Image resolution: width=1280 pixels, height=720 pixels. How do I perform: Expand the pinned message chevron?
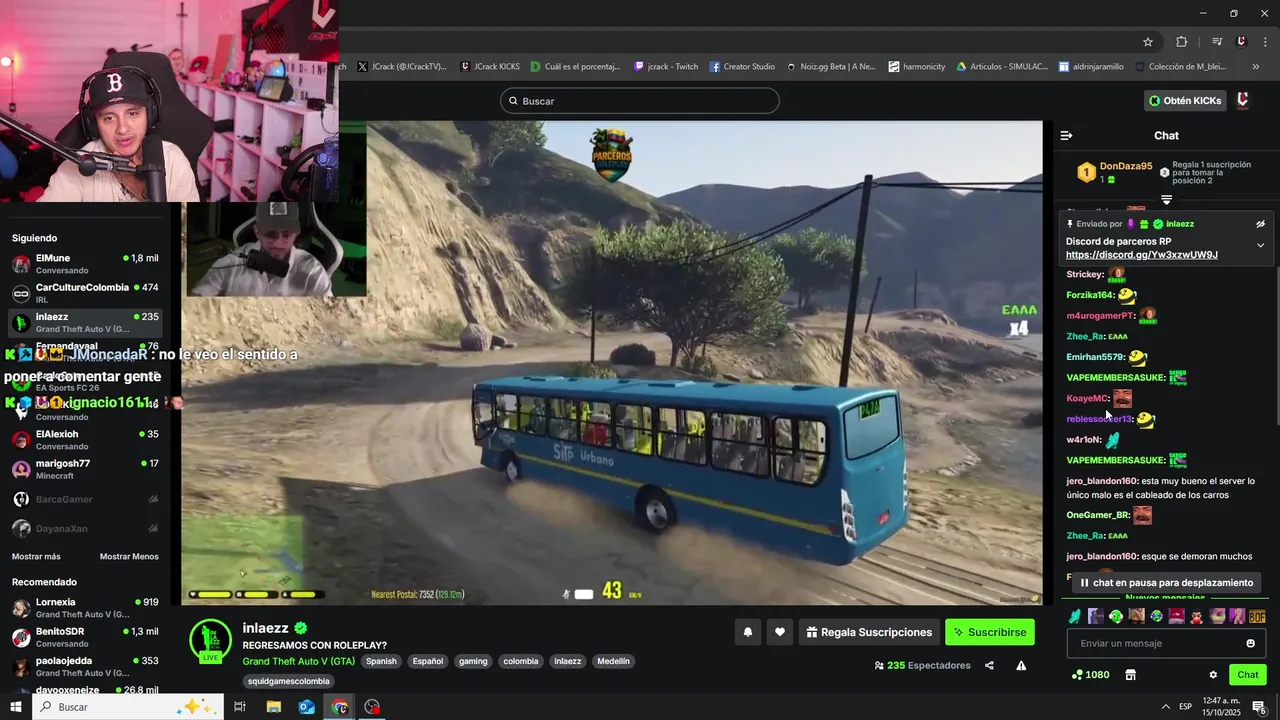click(1260, 245)
